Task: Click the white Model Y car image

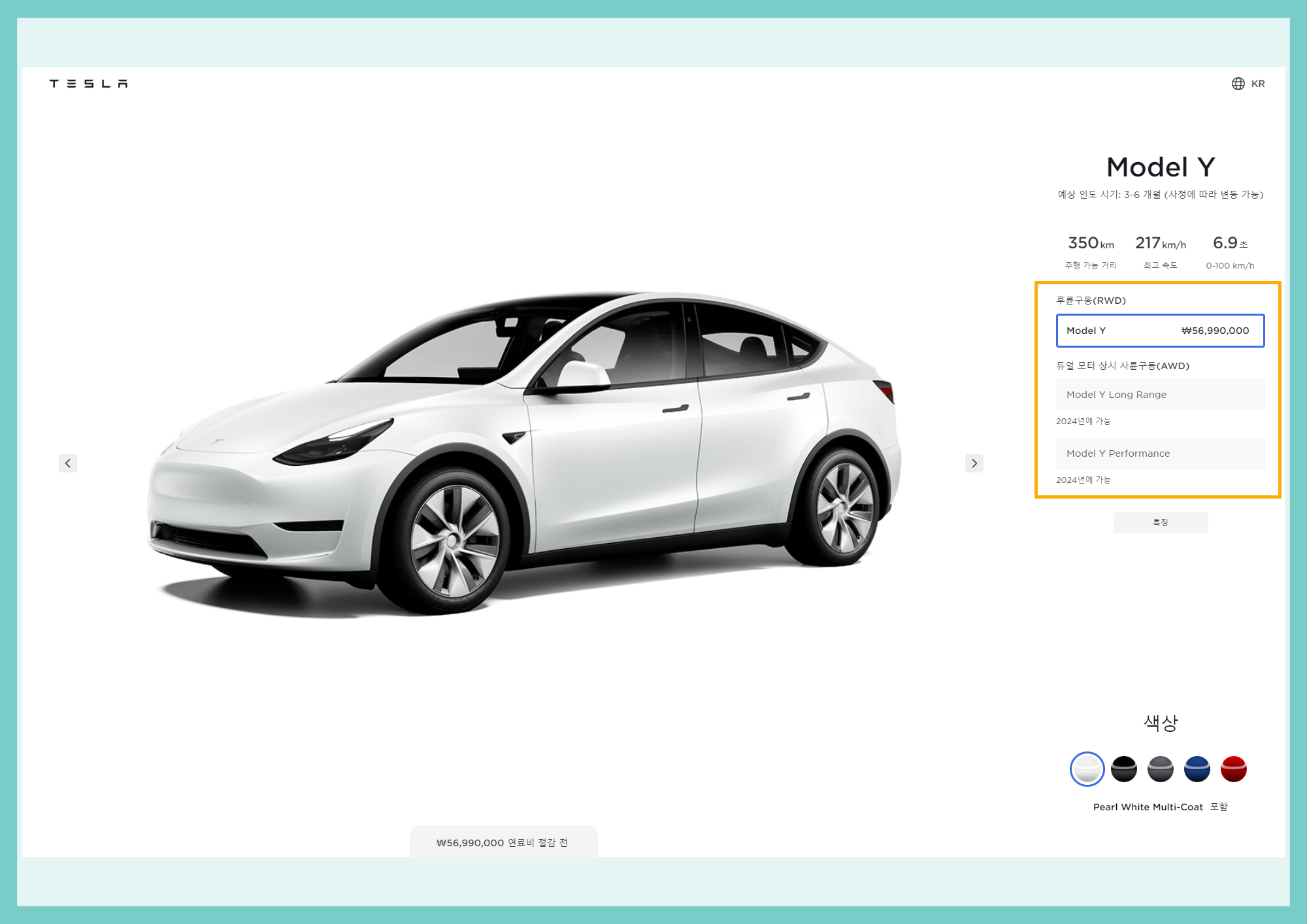Action: click(x=523, y=451)
